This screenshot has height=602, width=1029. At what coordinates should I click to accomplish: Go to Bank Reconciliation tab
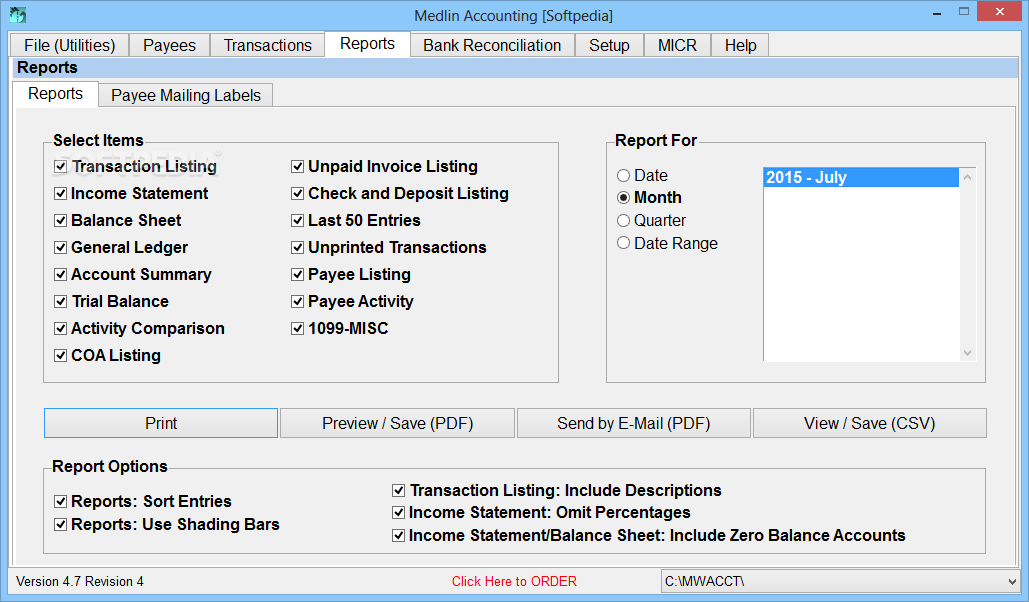[x=492, y=45]
